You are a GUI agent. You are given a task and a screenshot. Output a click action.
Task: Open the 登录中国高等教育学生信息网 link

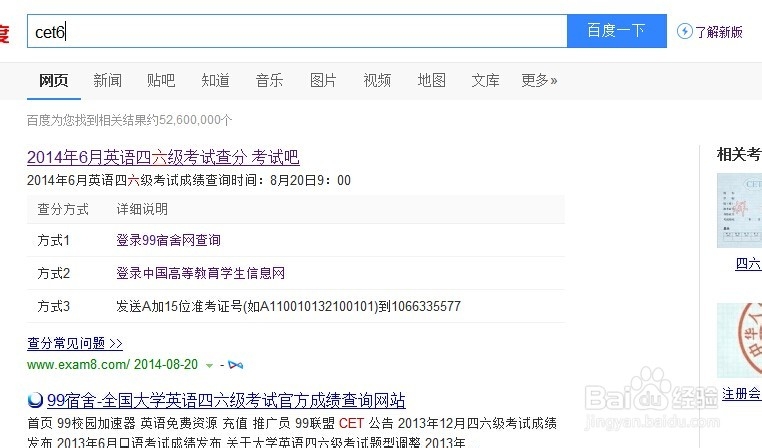(x=200, y=273)
